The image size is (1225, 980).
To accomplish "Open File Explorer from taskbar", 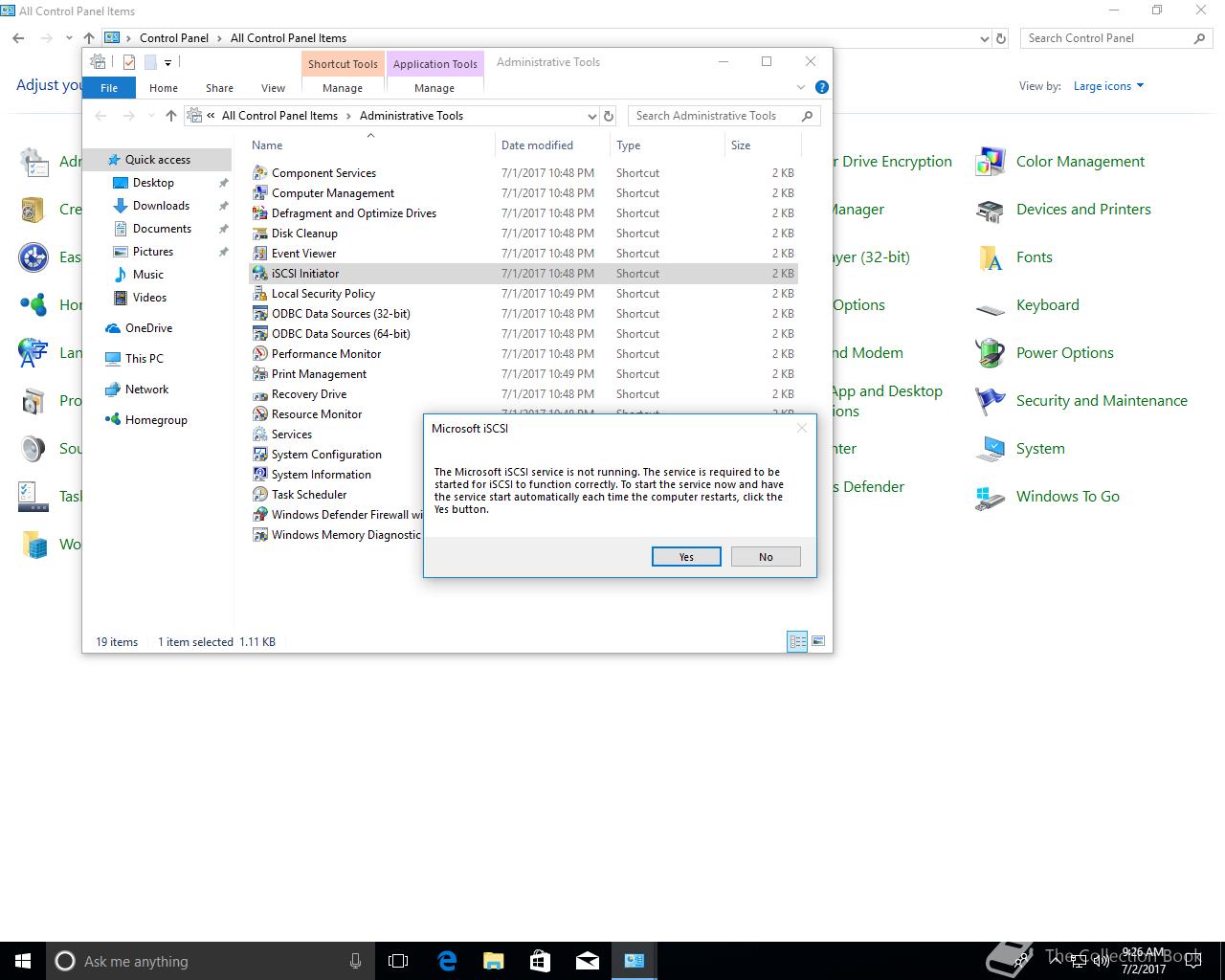I will [x=493, y=961].
